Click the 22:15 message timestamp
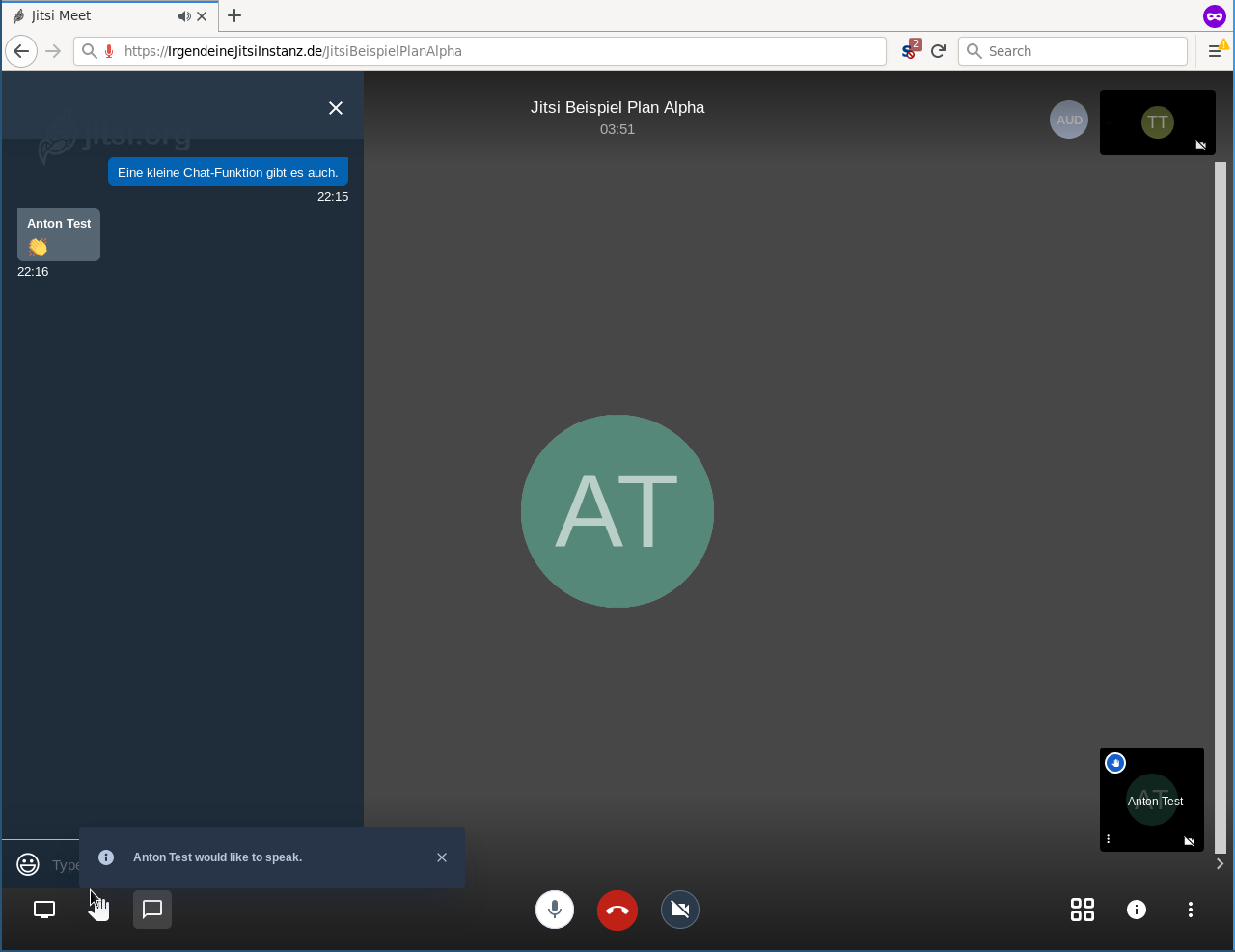 (333, 196)
